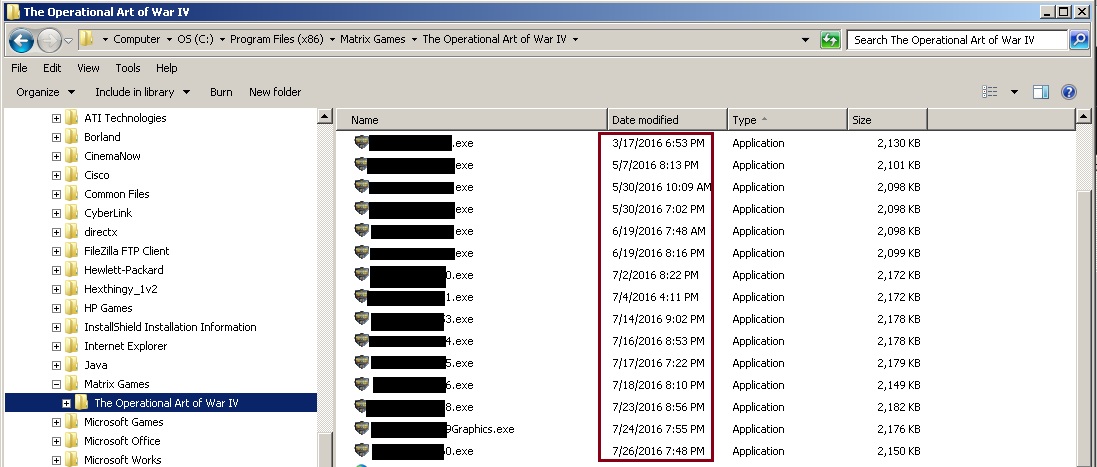Expand the ATI Technologies folder node

[x=56, y=118]
